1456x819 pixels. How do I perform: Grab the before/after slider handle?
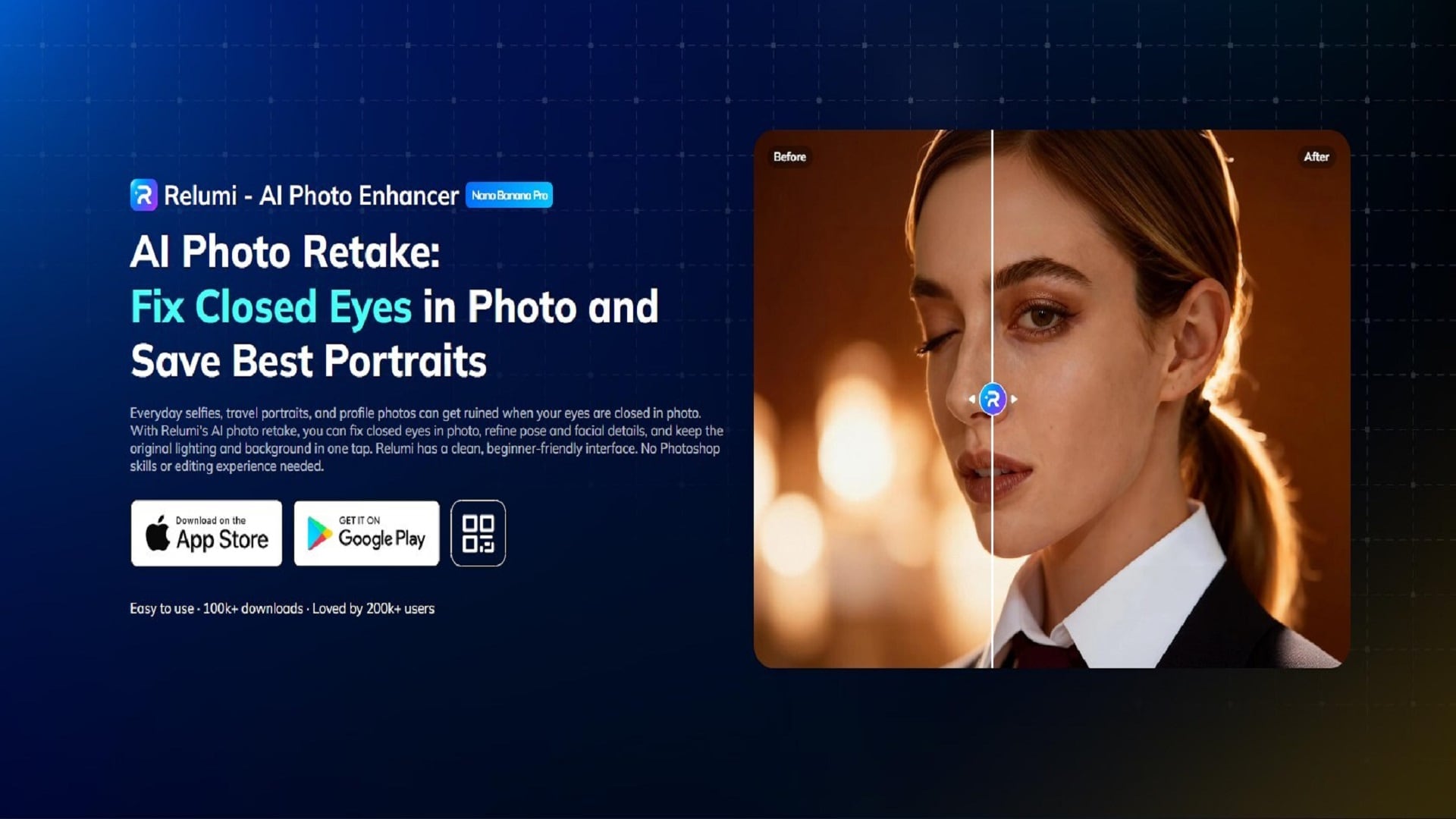tap(993, 399)
